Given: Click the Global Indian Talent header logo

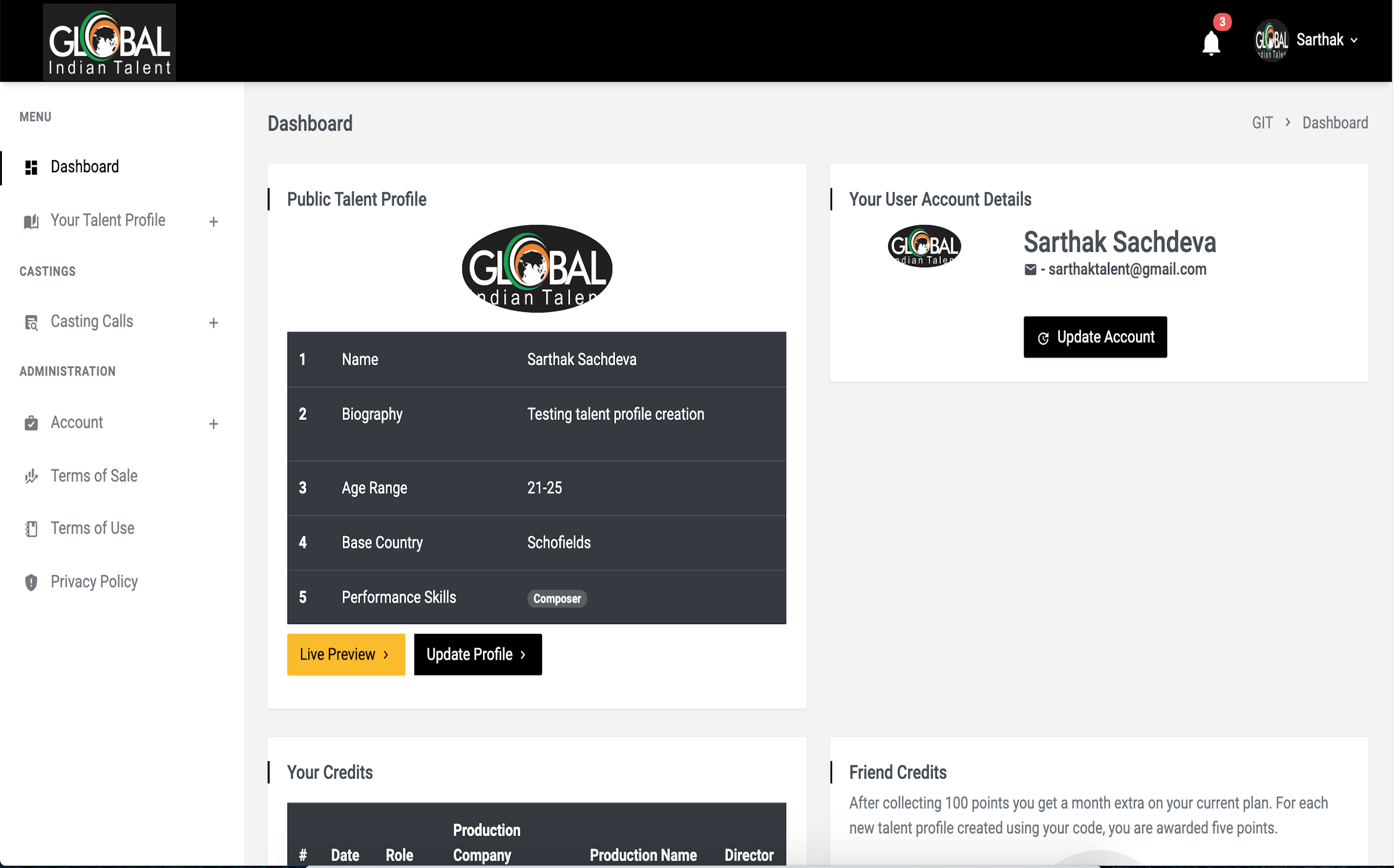Looking at the screenshot, I should point(109,42).
